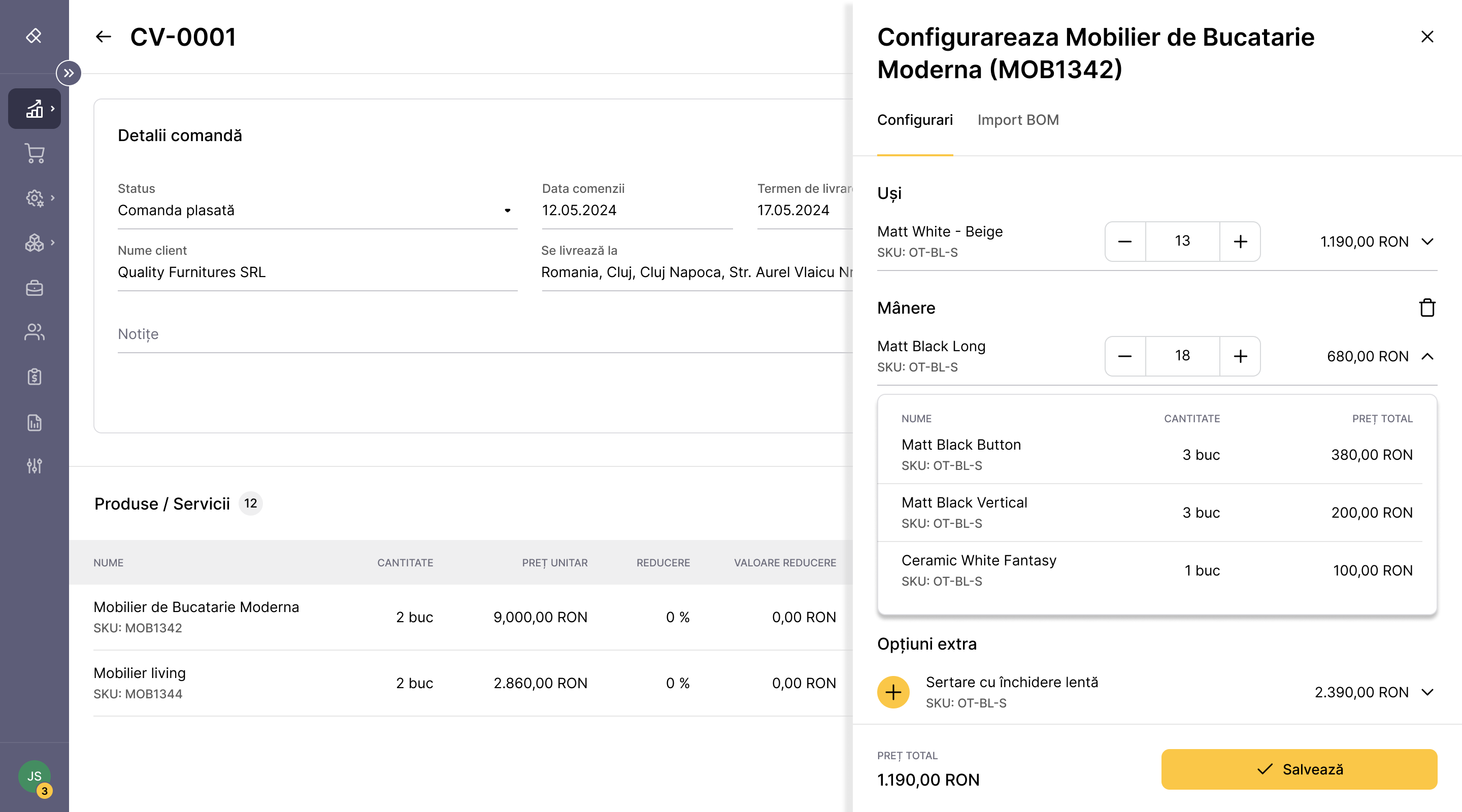Edit the Matt Black Long quantity field

(1182, 356)
